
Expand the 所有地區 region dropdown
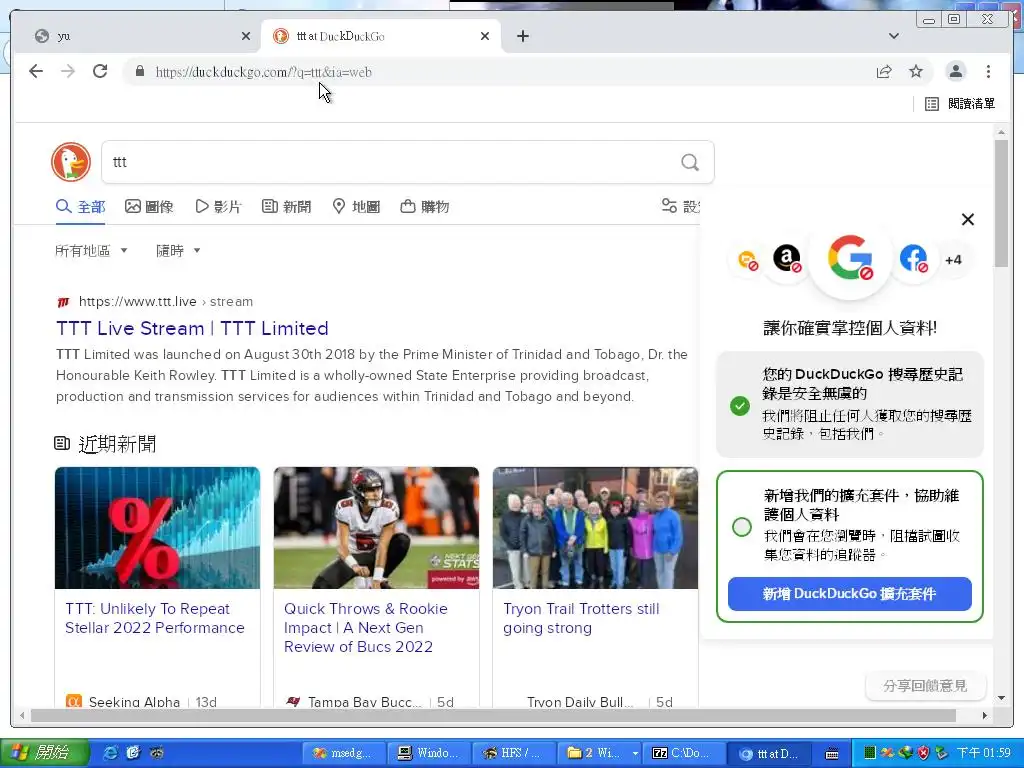(x=91, y=251)
